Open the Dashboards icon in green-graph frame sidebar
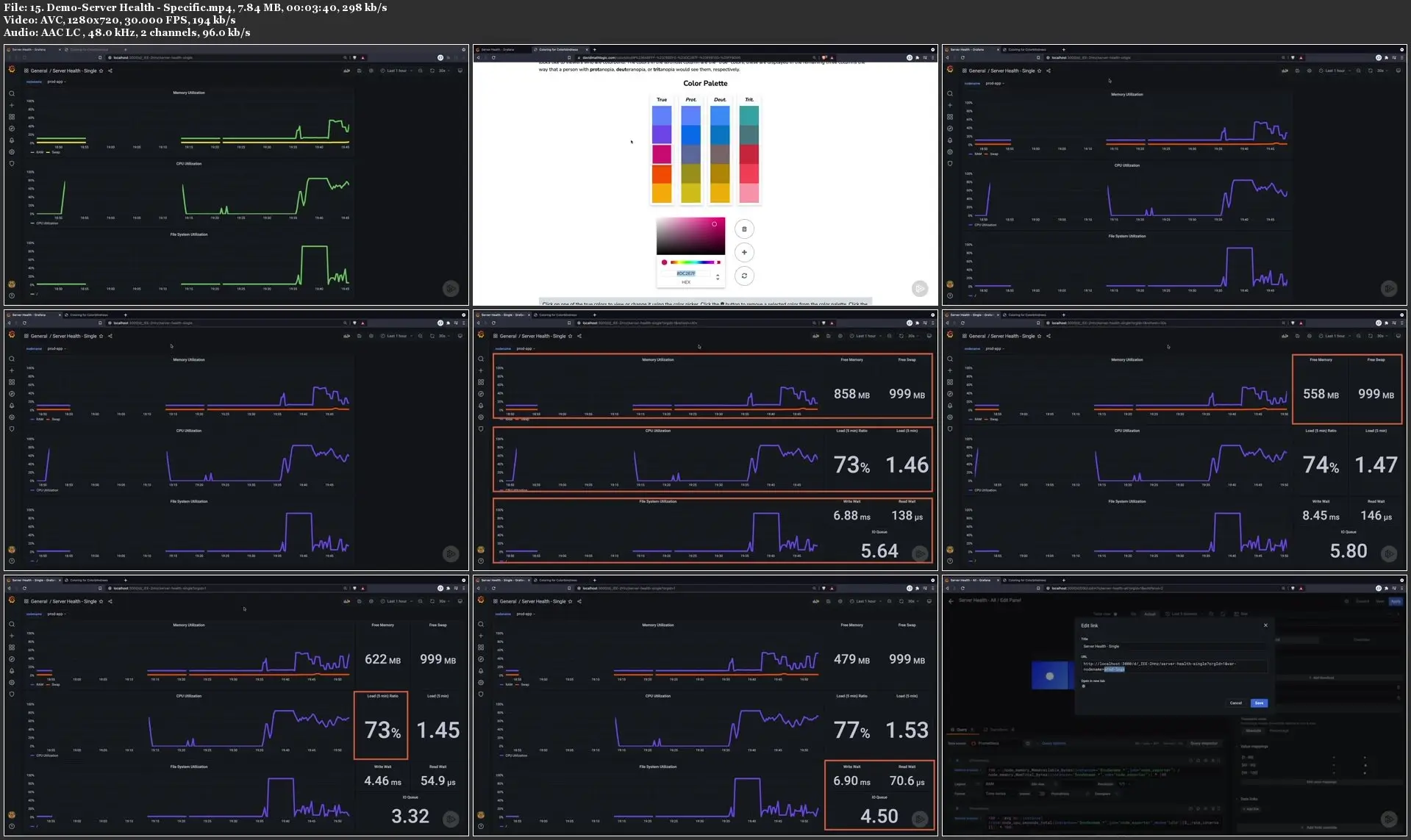1411x840 pixels. tap(12, 117)
